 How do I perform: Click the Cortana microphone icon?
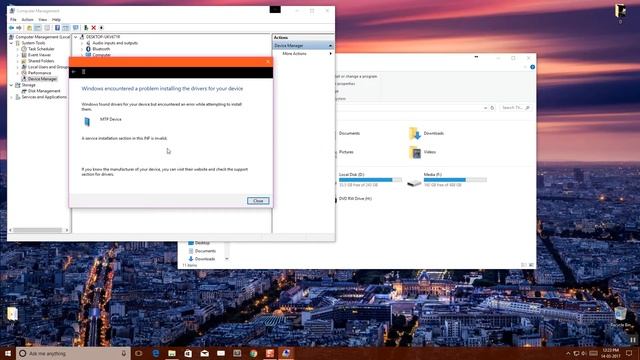[124, 353]
